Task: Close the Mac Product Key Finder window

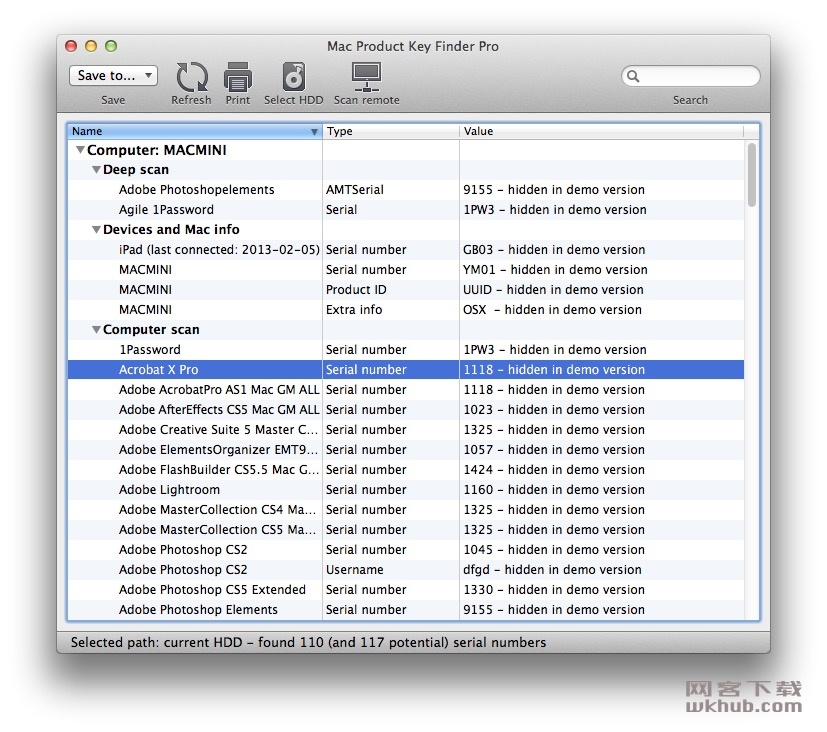Action: pyautogui.click(x=71, y=46)
